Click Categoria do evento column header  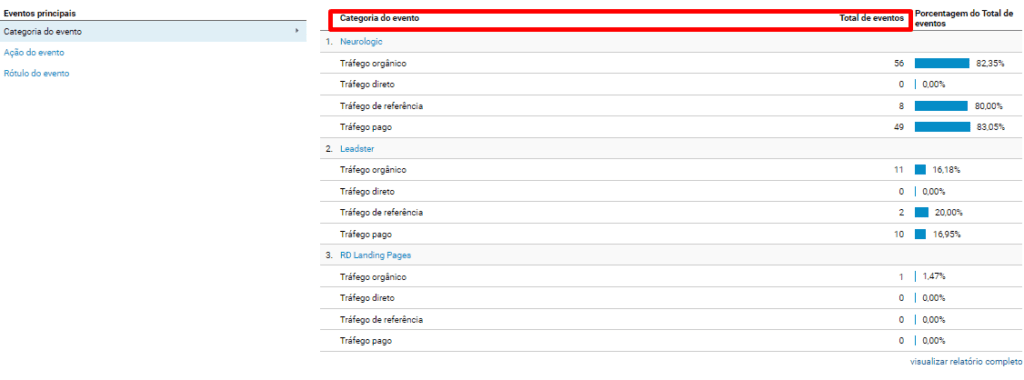(379, 18)
